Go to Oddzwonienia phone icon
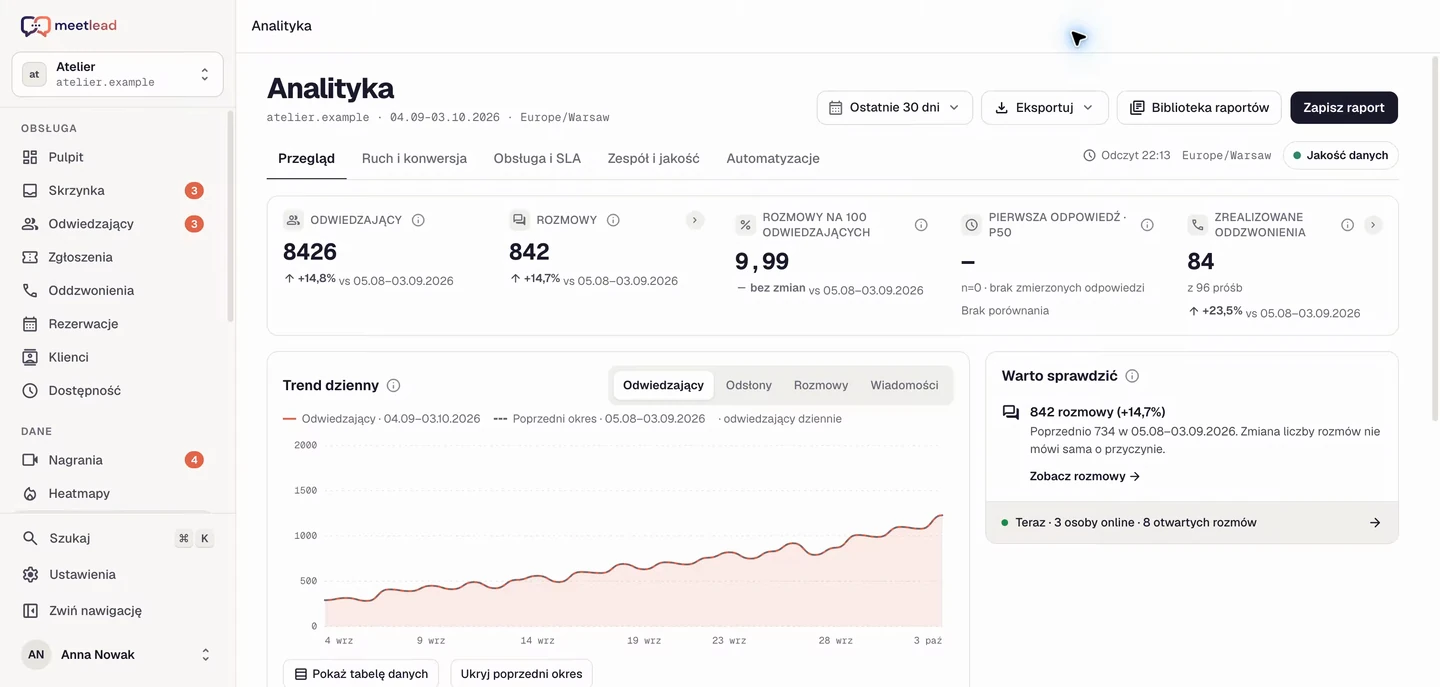 click(30, 290)
